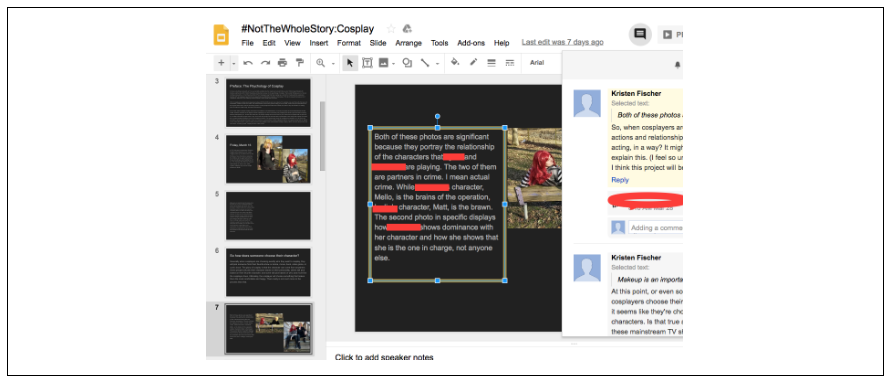Click 'Last edit was 7 days ago'
The width and height of the screenshot is (894, 384).
tap(562, 43)
